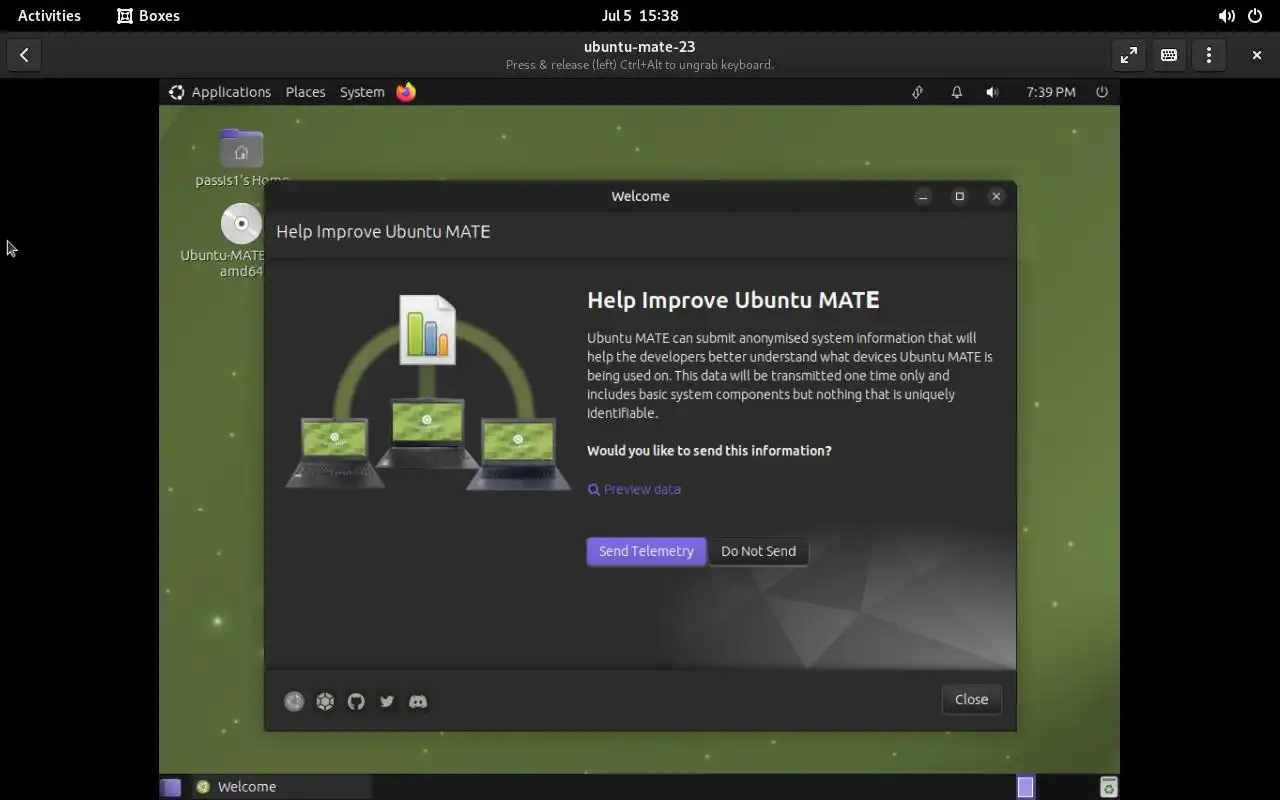Click the volume icon in MATE panel
Screen dimensions: 1280x800
(992, 92)
